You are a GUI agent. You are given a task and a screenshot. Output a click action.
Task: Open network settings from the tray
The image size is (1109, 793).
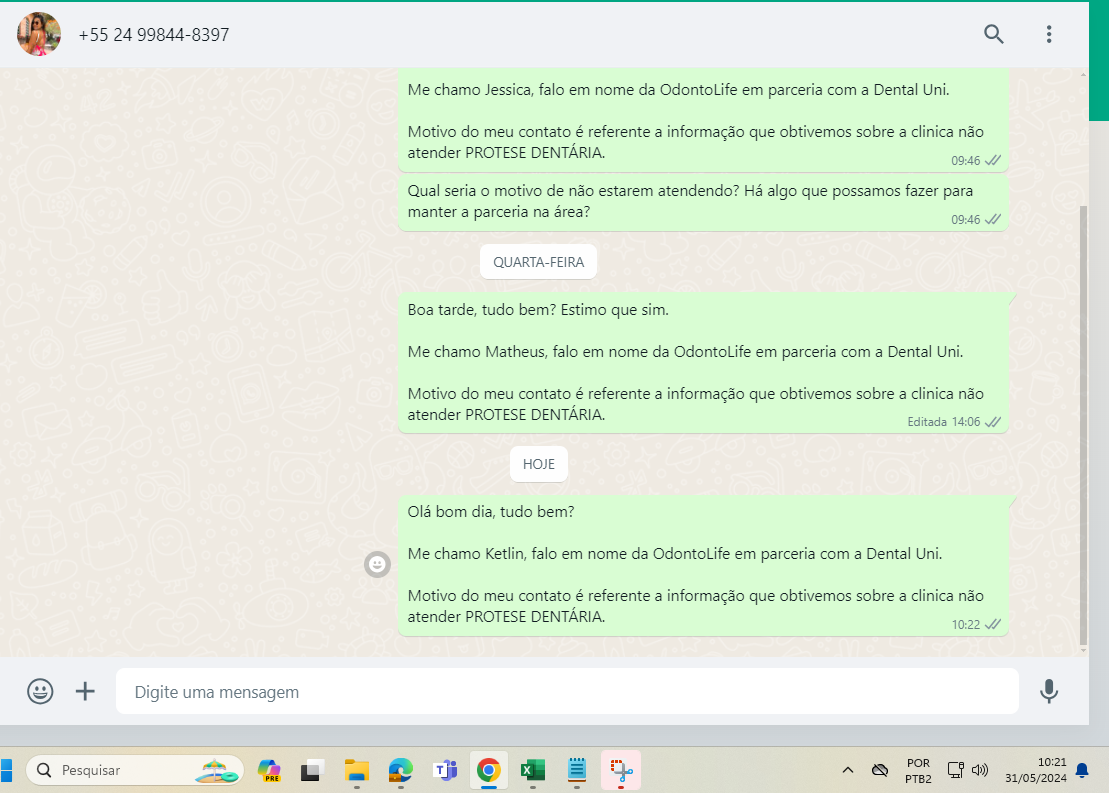point(956,770)
